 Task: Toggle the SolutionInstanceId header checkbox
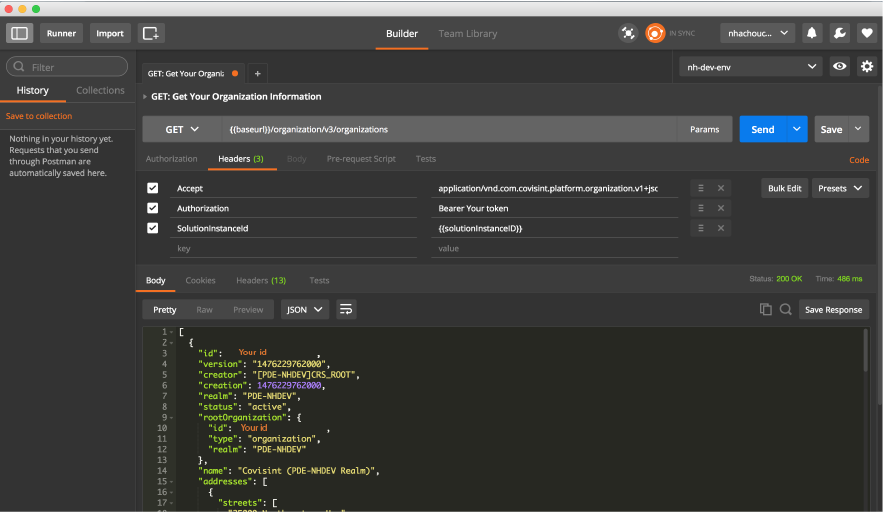pos(153,228)
